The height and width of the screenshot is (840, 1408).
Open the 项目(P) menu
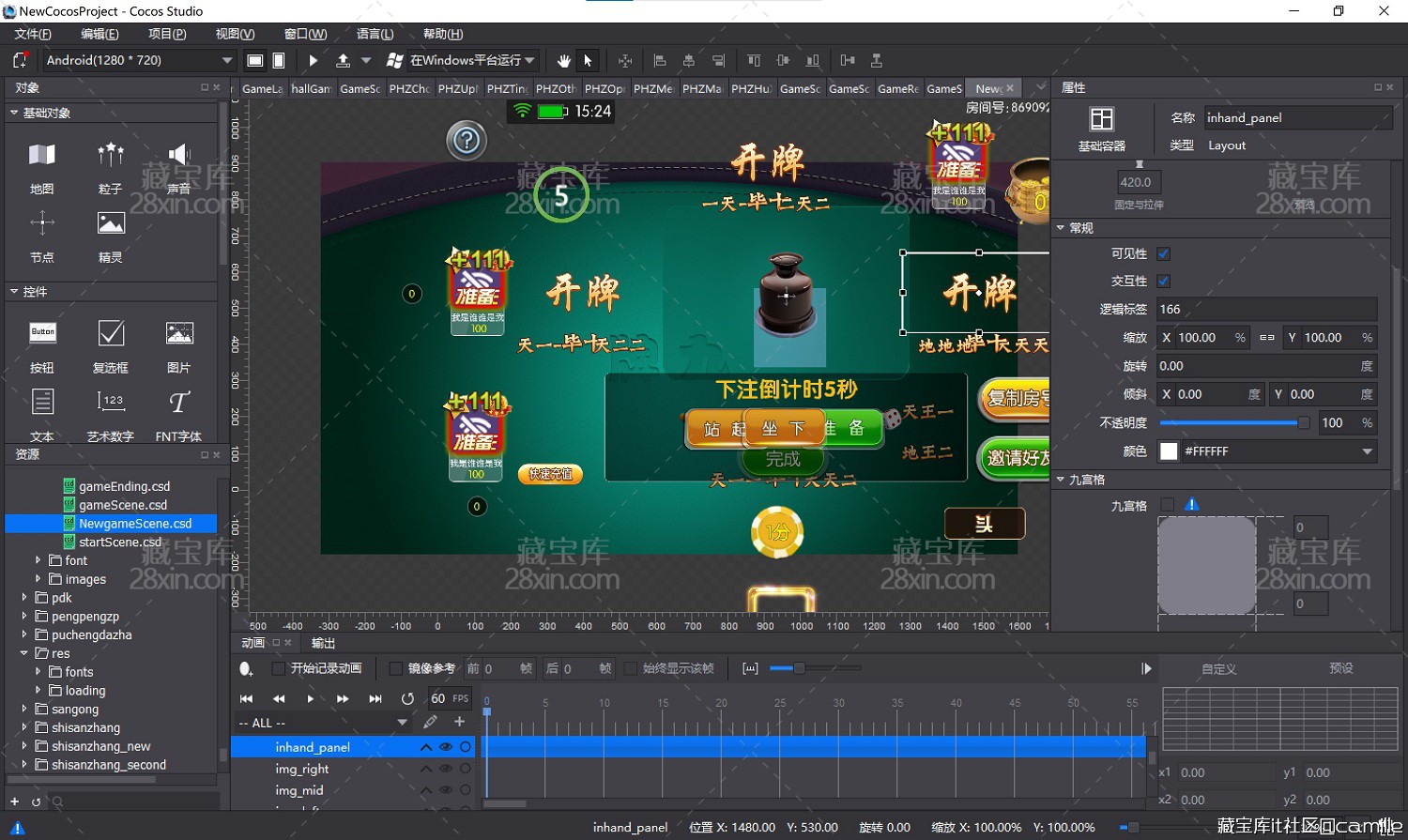point(167,34)
